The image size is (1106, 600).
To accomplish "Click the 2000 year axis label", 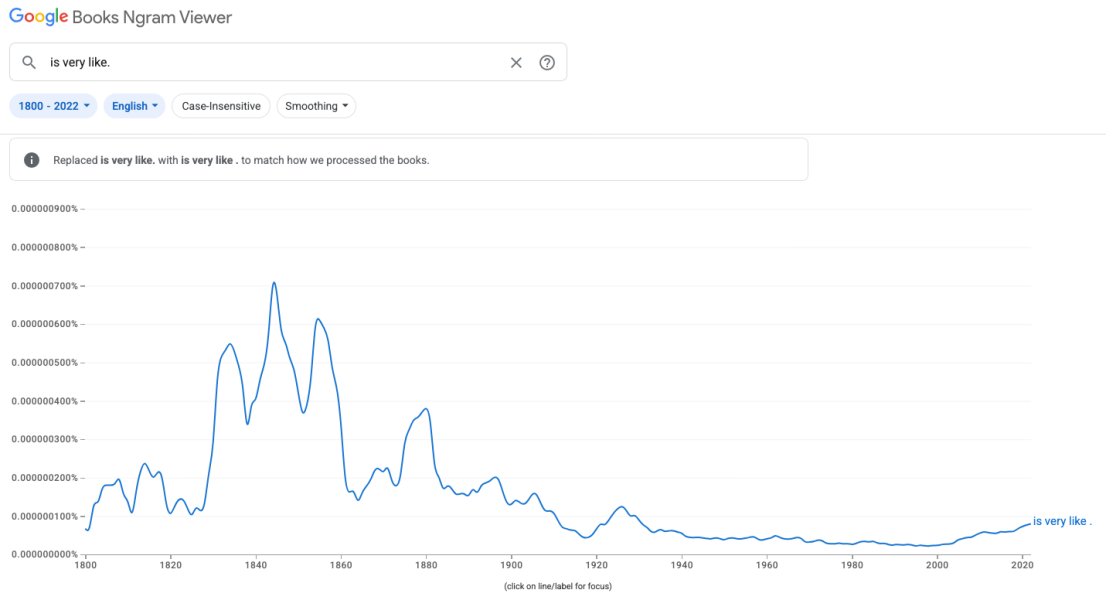I will click(937, 565).
